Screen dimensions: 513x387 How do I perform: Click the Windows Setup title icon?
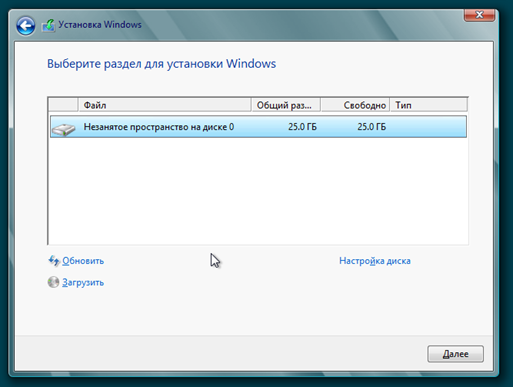tap(48, 25)
